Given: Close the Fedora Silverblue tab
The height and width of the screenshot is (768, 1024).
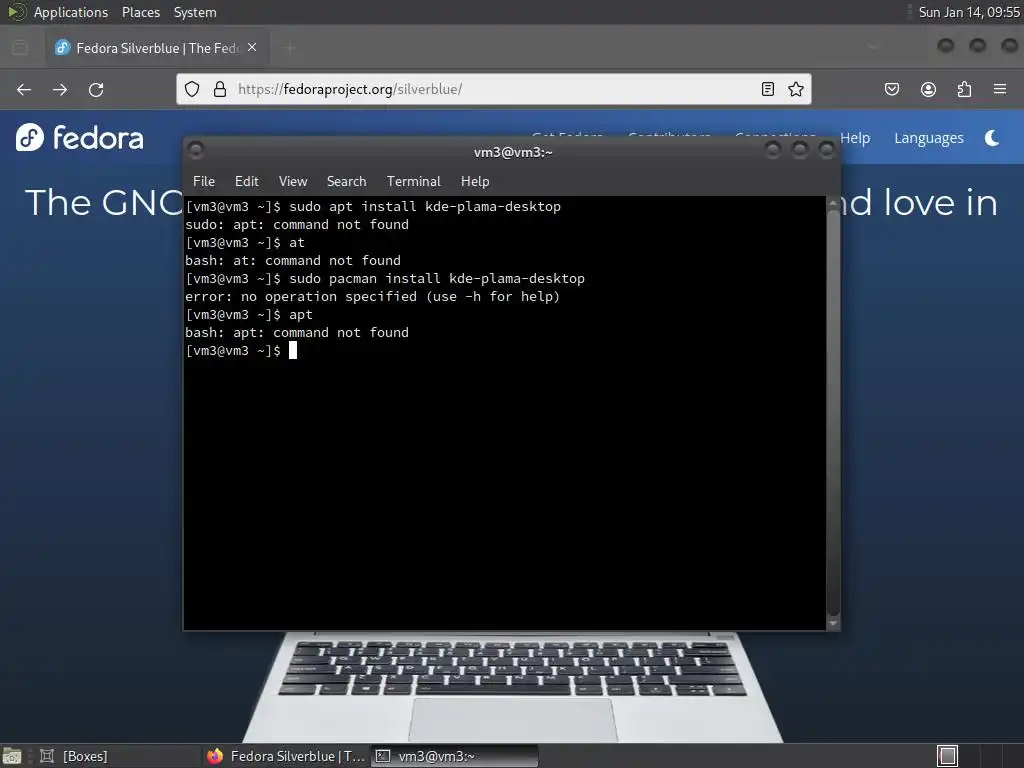Looking at the screenshot, I should [x=252, y=48].
